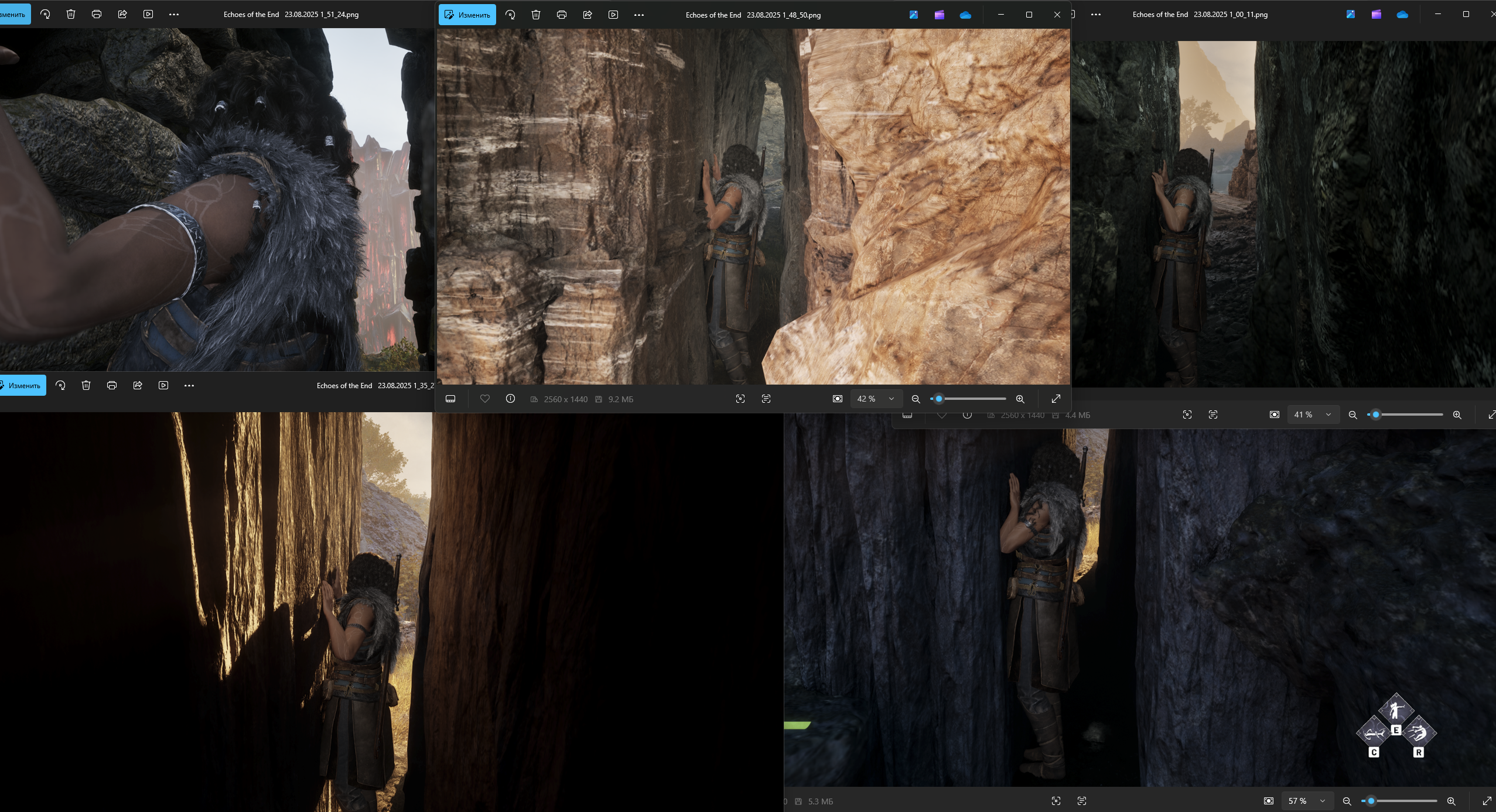Screen dimensions: 1496x812
Task: Print the 1_48_50.png image
Action: pyautogui.click(x=562, y=15)
